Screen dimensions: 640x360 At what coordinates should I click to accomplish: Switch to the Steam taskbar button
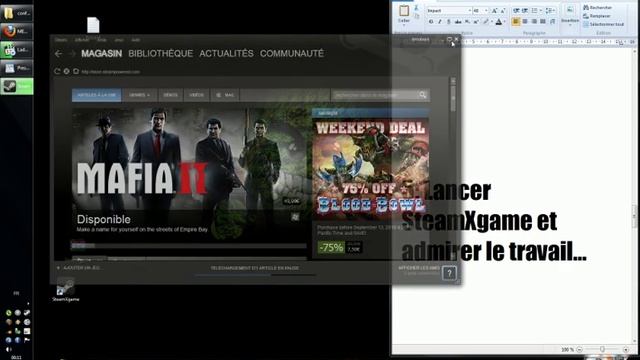tap(17, 86)
